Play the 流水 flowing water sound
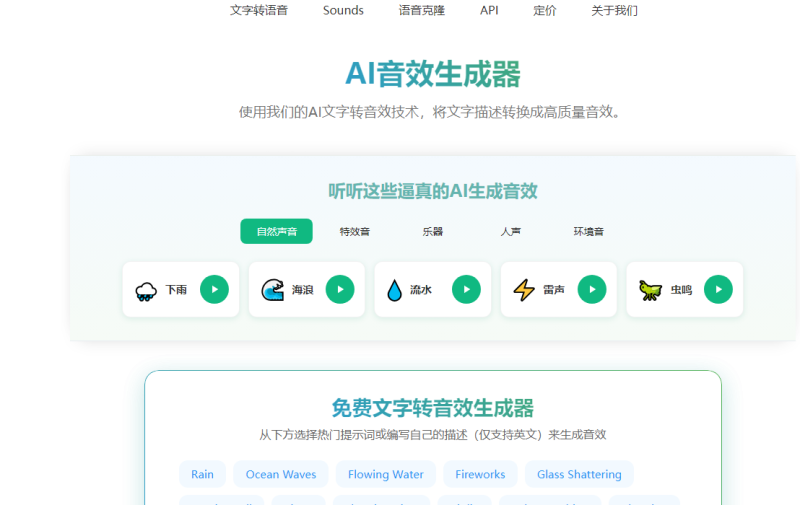800x505 pixels. 466,290
